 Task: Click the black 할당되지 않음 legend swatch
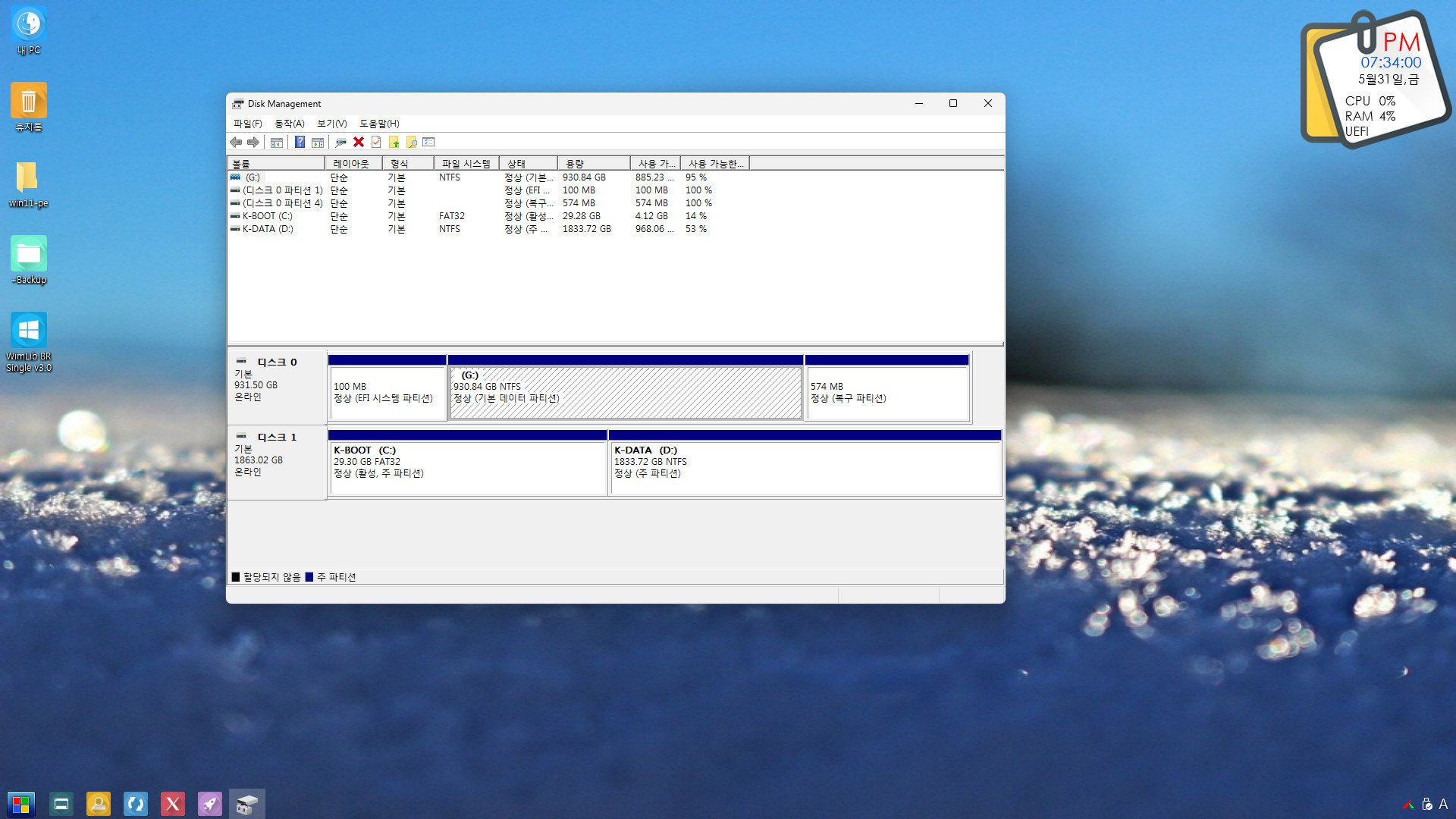click(x=236, y=577)
